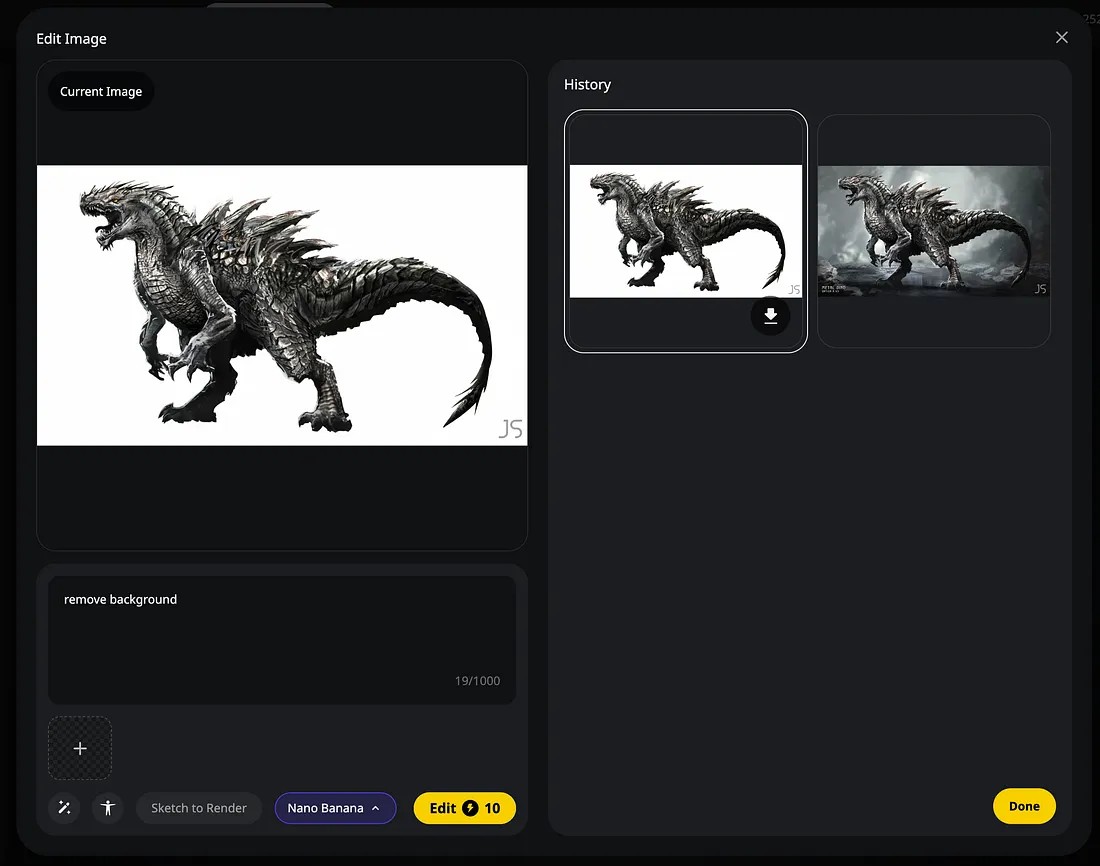1100x866 pixels.
Task: Download the edited dragon image
Action: point(770,316)
